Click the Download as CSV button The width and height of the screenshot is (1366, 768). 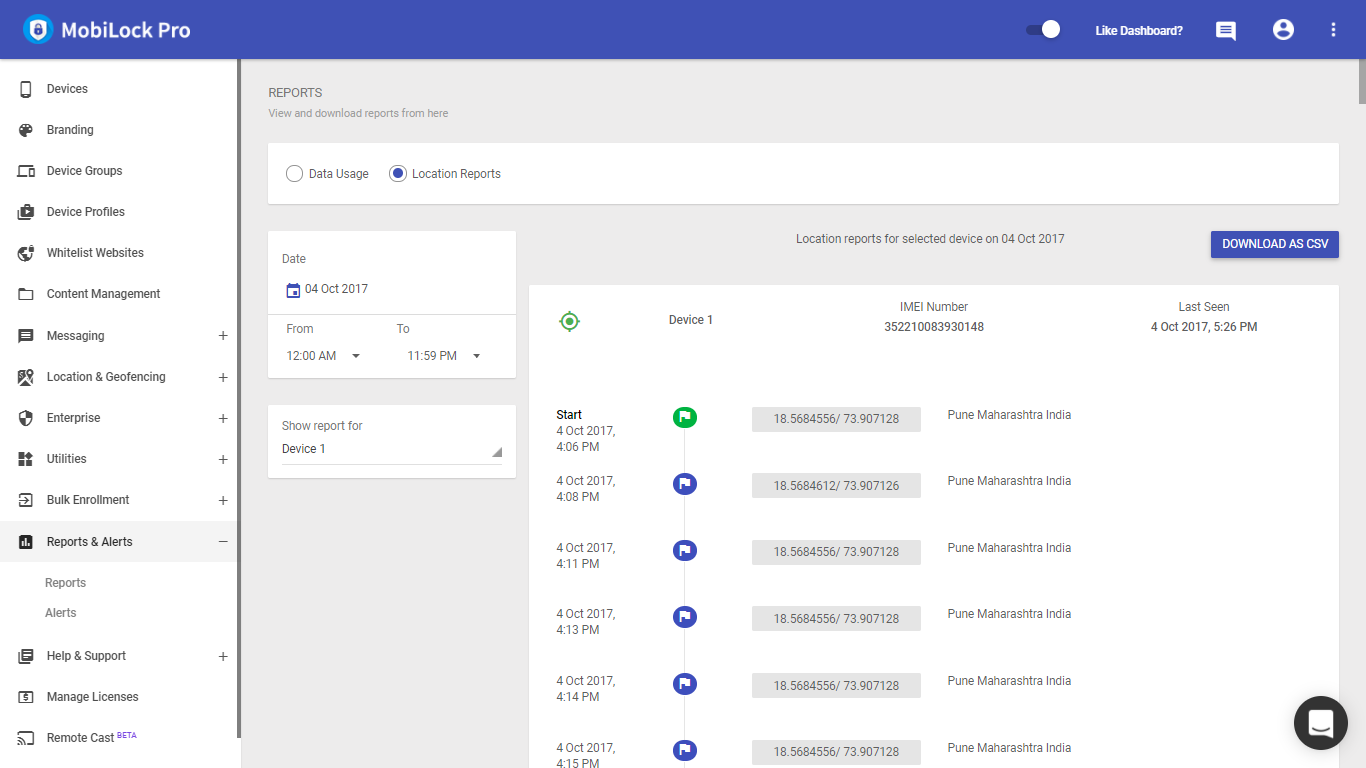point(1274,244)
